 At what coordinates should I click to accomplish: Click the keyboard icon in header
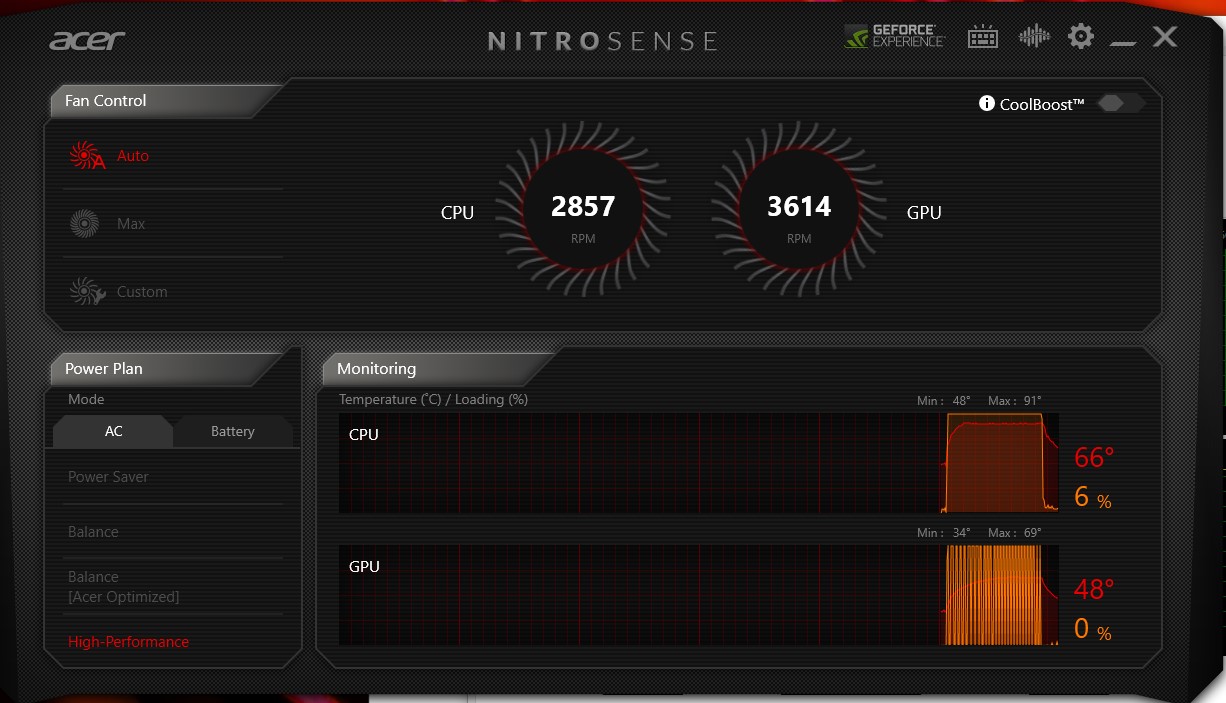(983, 38)
